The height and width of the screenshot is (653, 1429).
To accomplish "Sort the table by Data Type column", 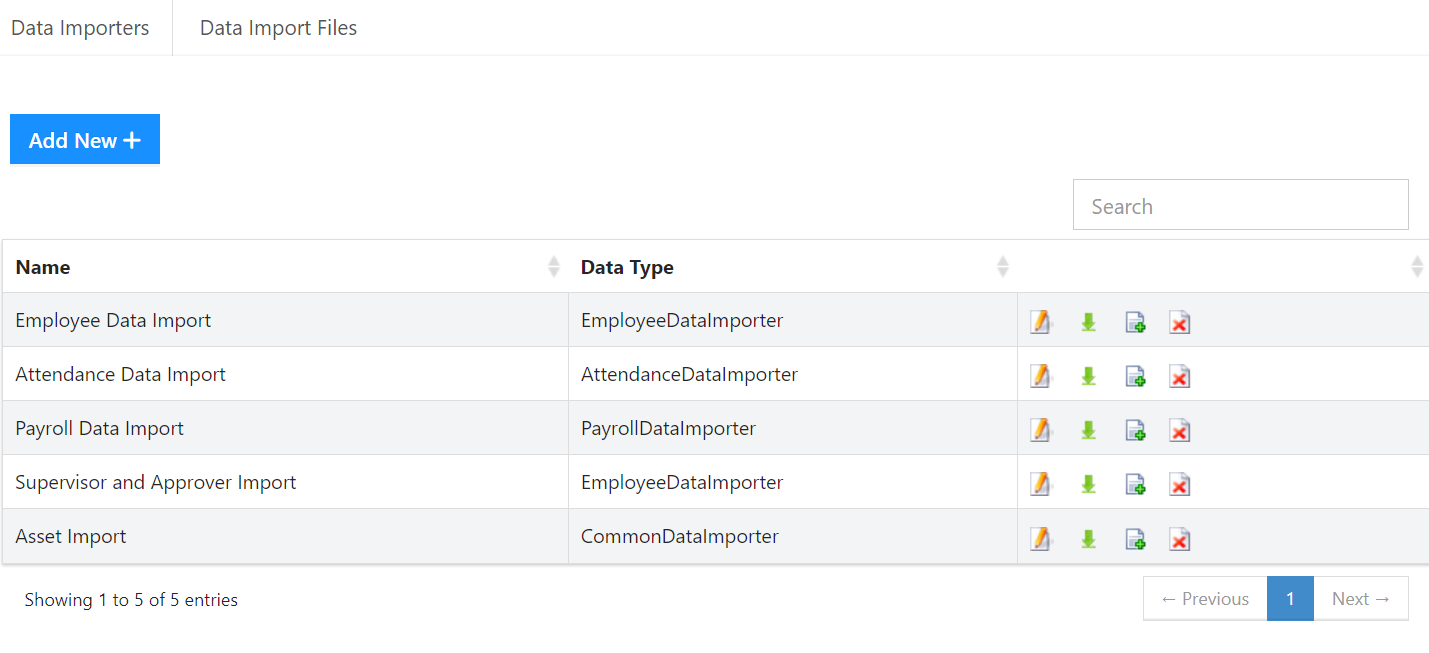I will click(x=1002, y=266).
